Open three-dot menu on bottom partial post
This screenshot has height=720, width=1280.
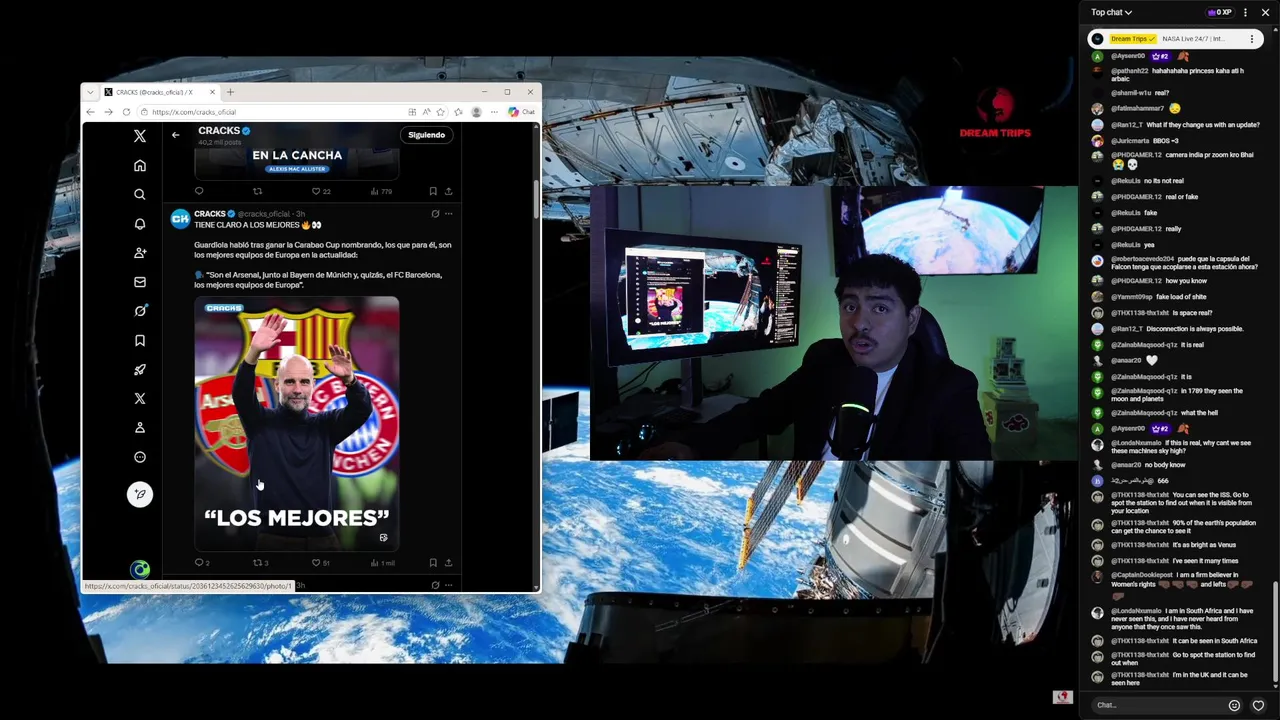click(x=448, y=585)
